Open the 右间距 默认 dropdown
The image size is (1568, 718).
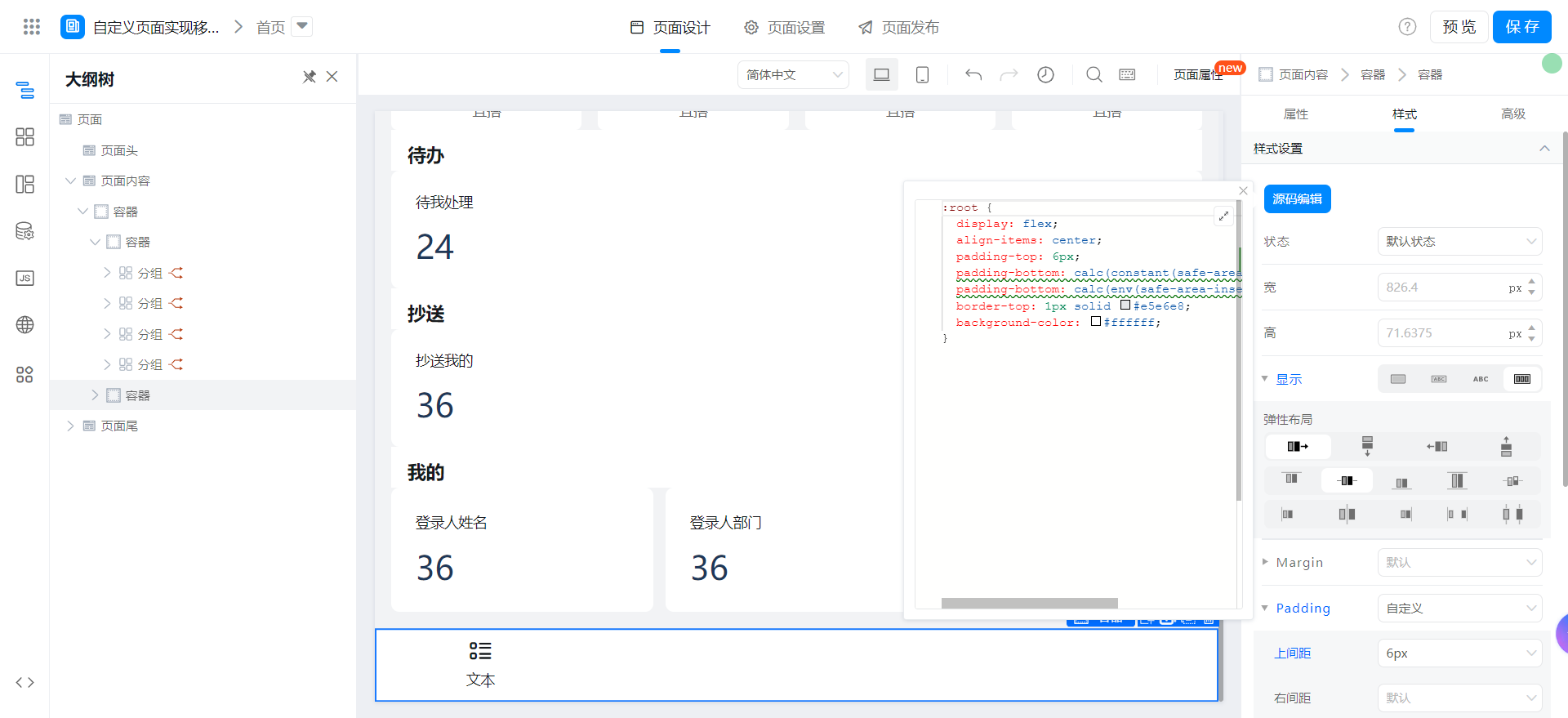tap(1459, 698)
